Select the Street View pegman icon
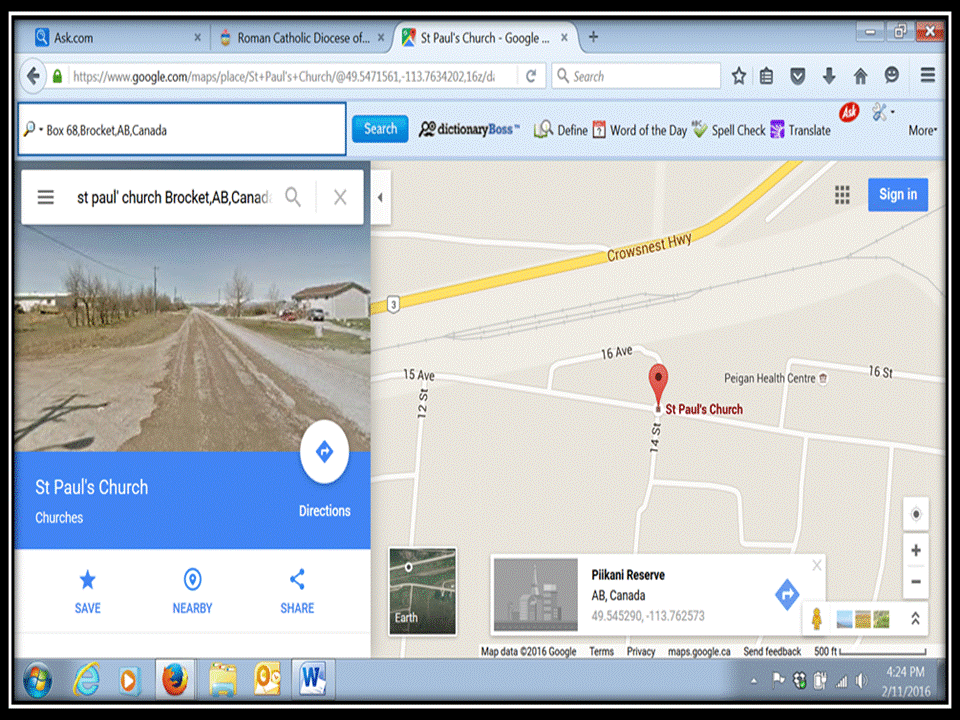Image resolution: width=960 pixels, height=720 pixels. 816,619
